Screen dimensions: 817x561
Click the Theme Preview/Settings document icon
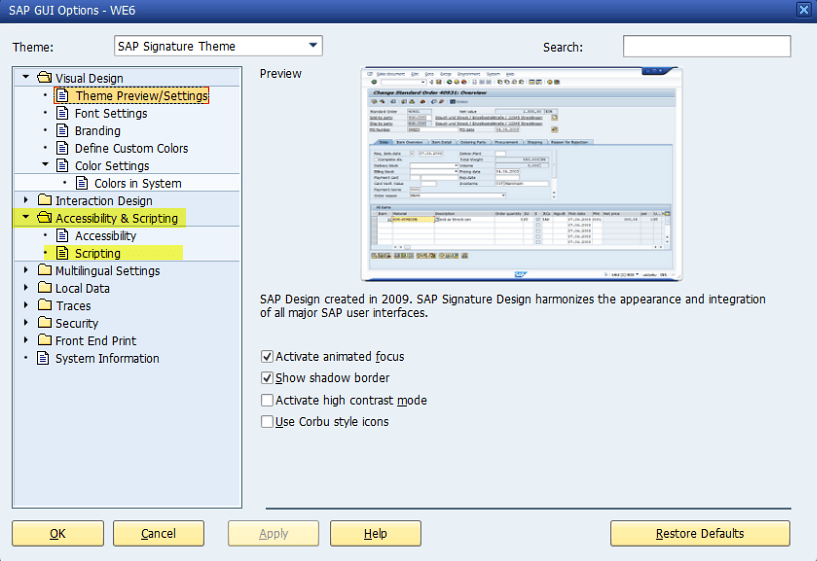pos(62,95)
